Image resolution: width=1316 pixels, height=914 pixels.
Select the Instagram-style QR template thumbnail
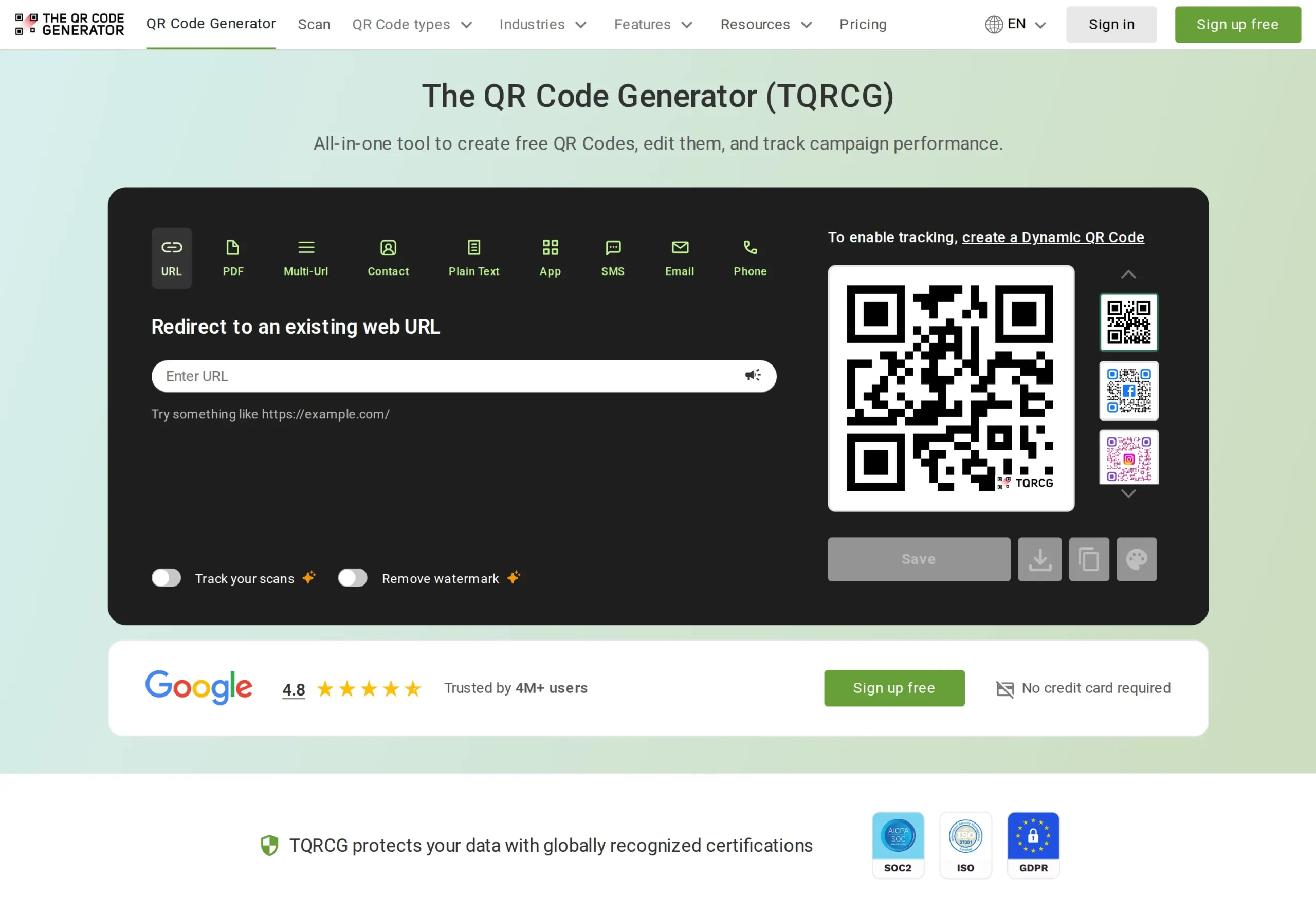(x=1128, y=458)
